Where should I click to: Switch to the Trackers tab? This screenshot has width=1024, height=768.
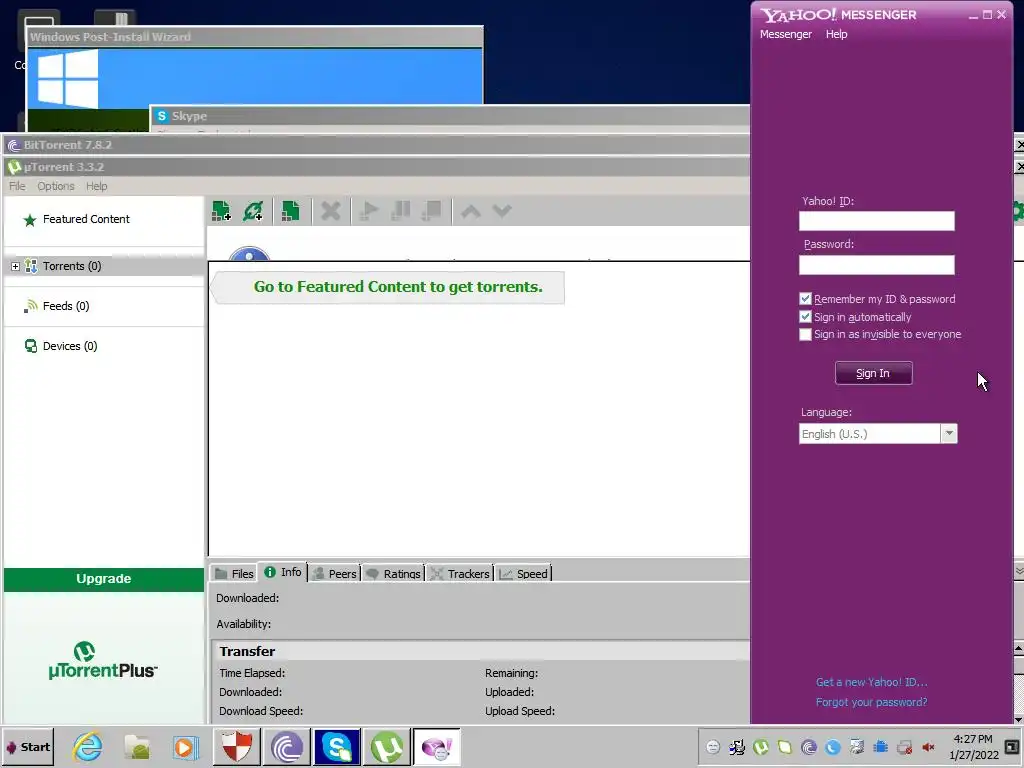click(460, 573)
